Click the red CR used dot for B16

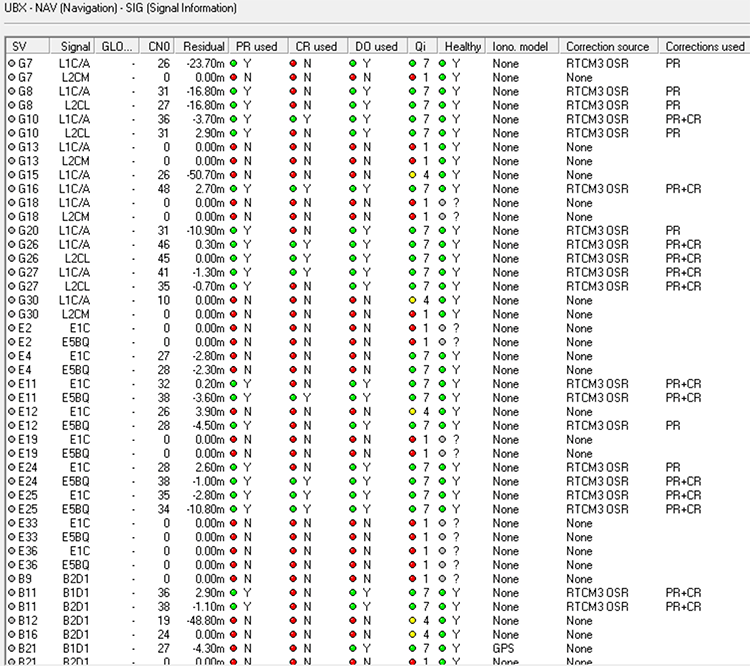point(293,634)
